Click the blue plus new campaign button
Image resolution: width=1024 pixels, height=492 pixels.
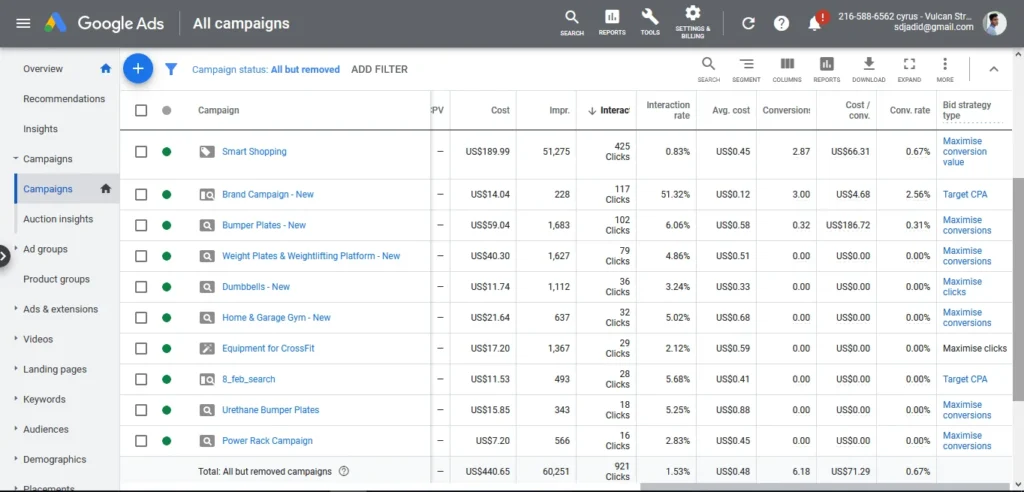click(x=138, y=69)
